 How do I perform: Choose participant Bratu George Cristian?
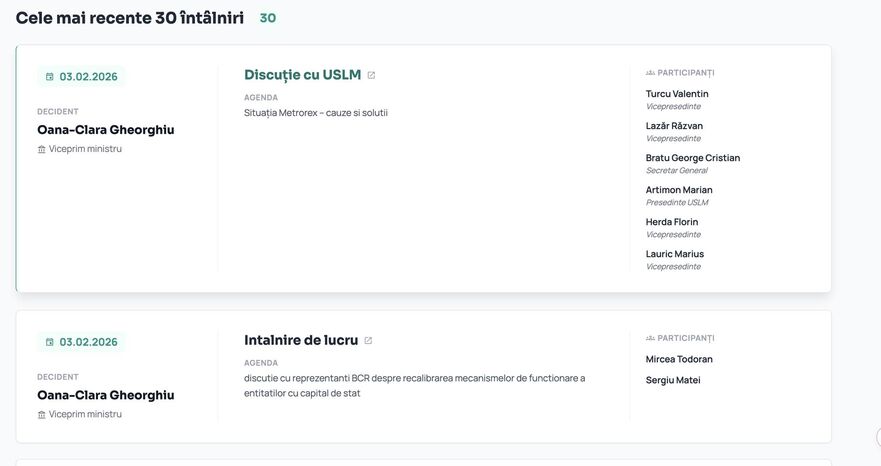click(693, 158)
